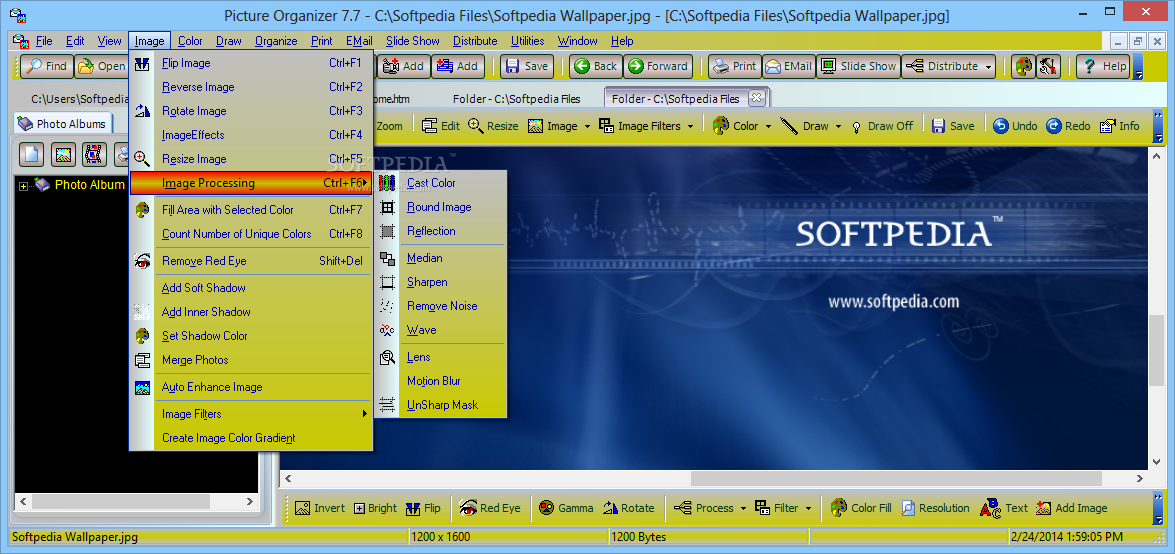Click the Resize Image magnifier icon
Viewport: 1175px width, 554px height.
pos(142,159)
